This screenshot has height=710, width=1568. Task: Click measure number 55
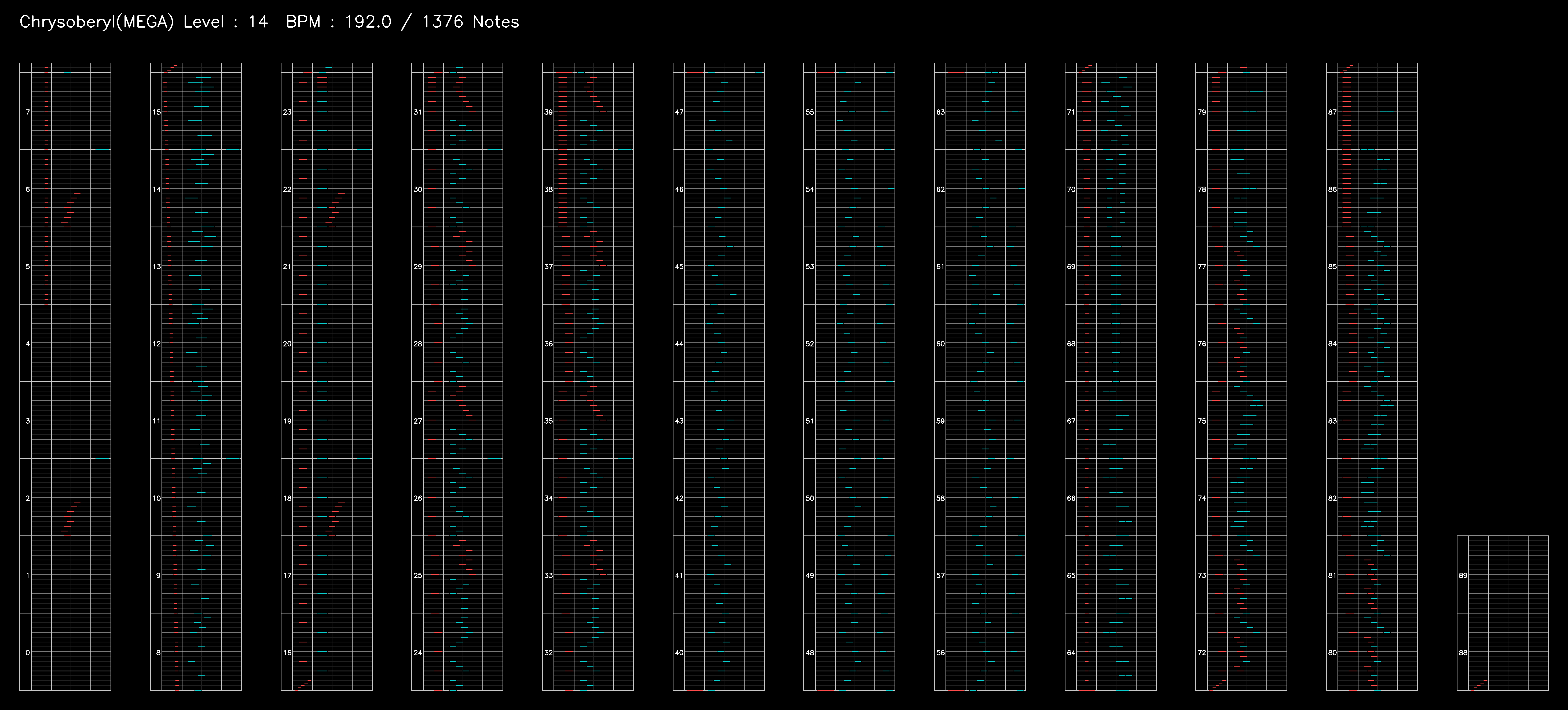tap(809, 112)
